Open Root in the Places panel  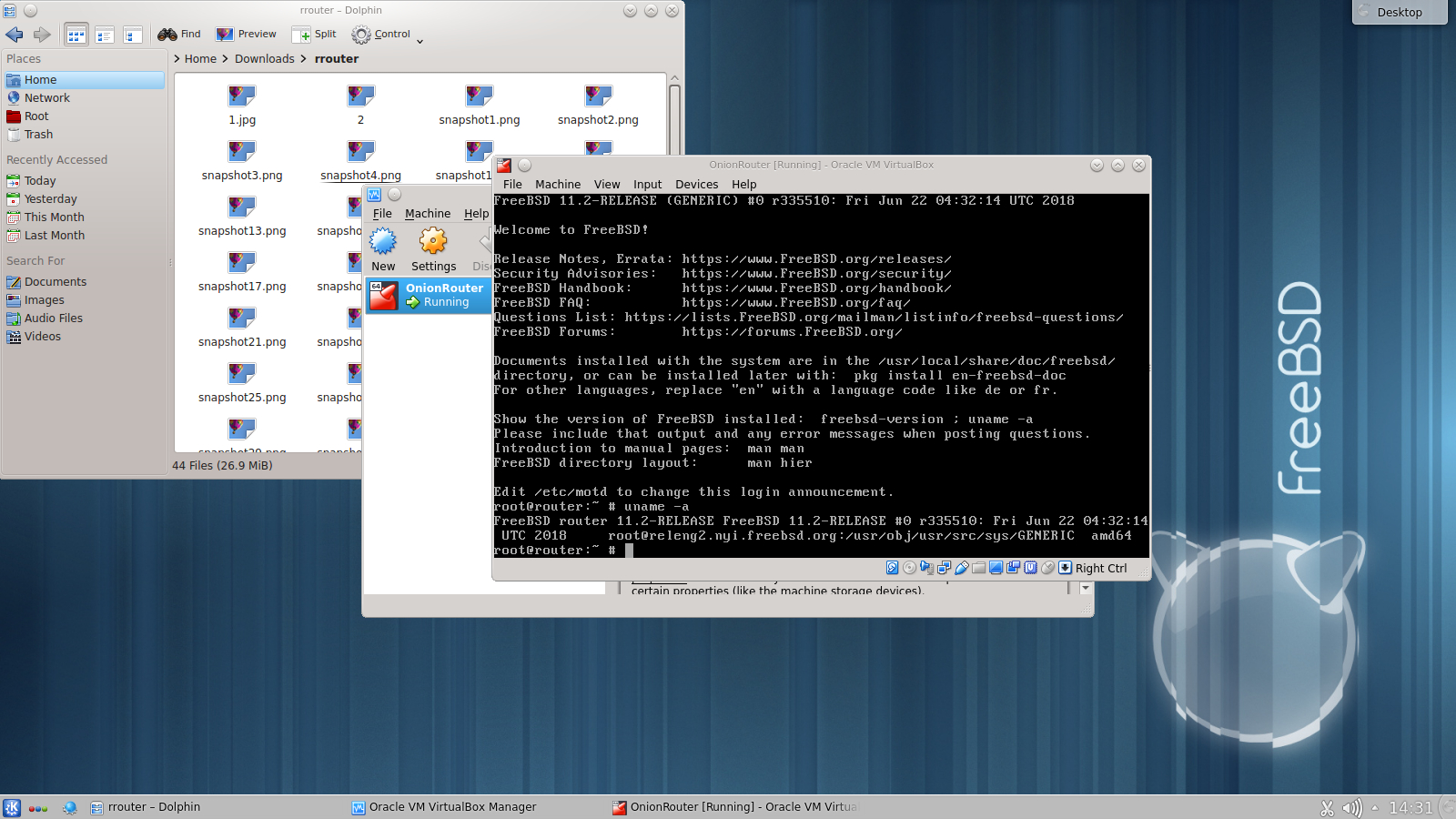click(85, 116)
